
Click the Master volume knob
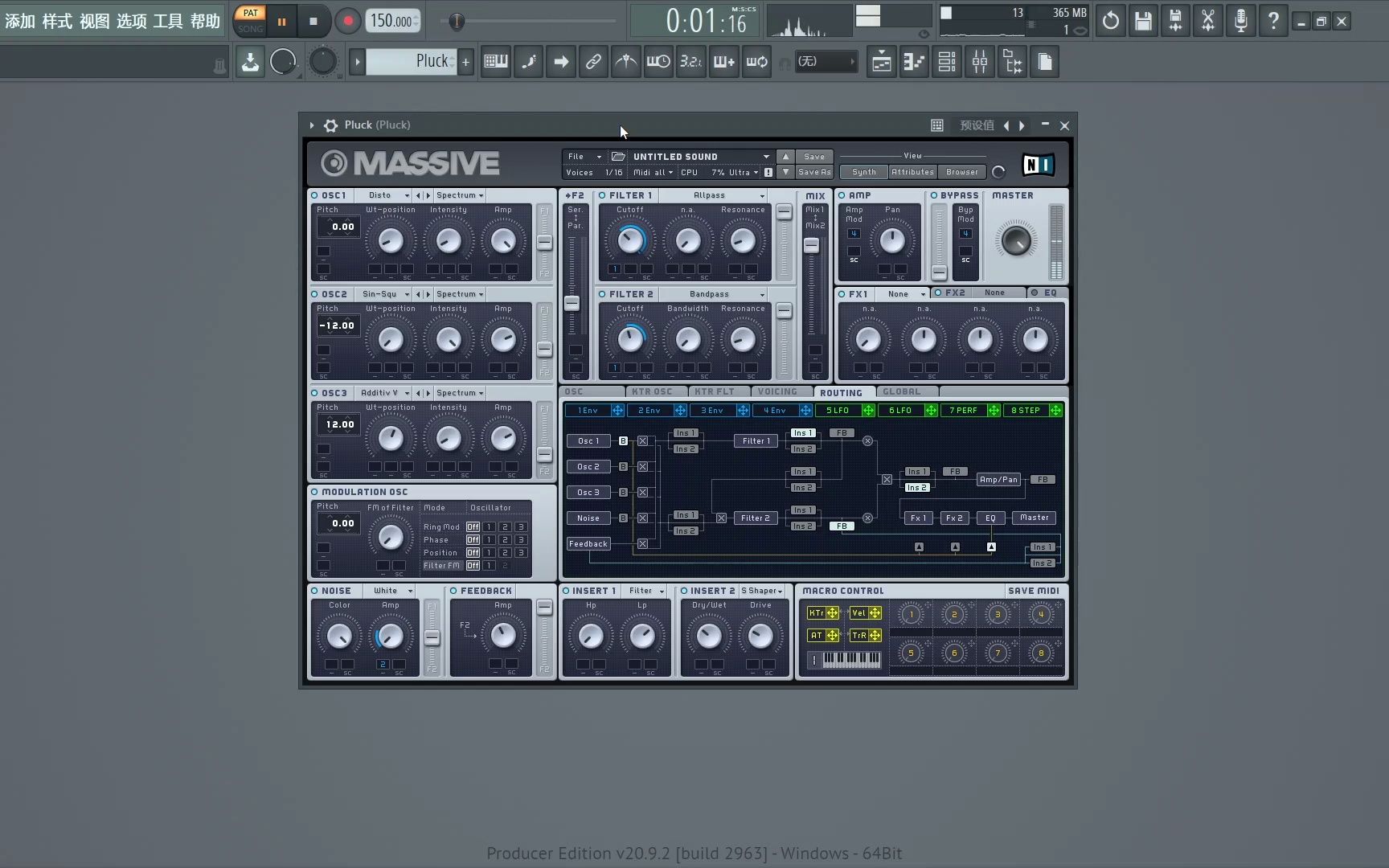[x=1015, y=240]
